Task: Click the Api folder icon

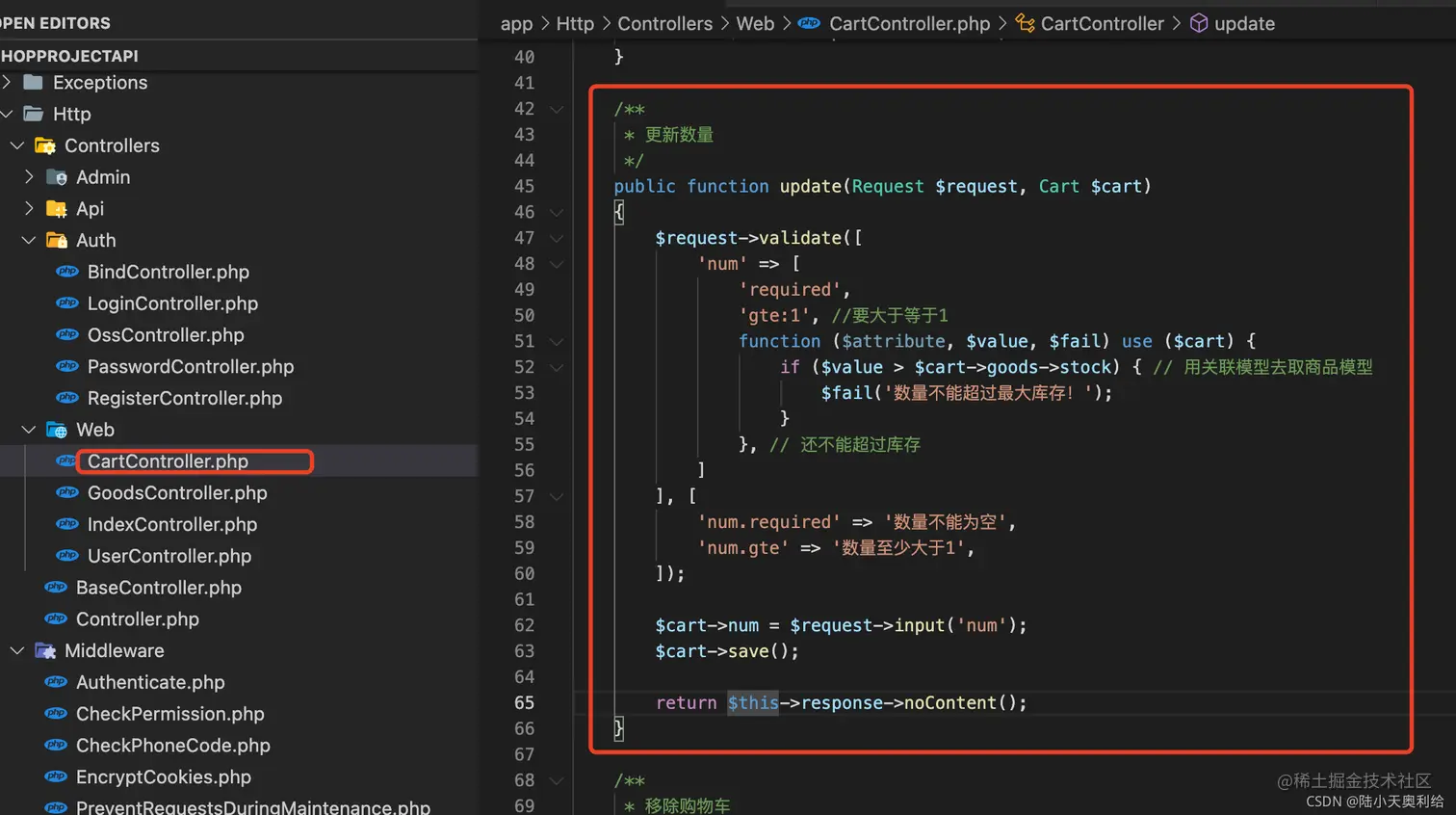Action: [x=57, y=208]
